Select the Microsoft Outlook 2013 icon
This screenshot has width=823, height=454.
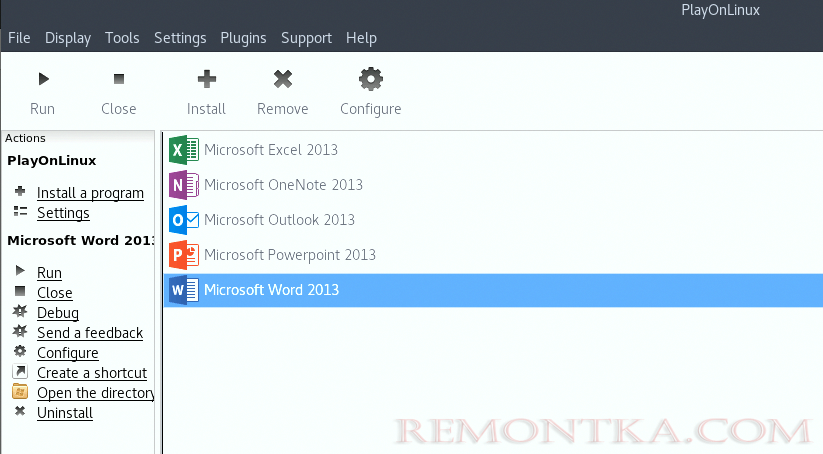coord(184,220)
